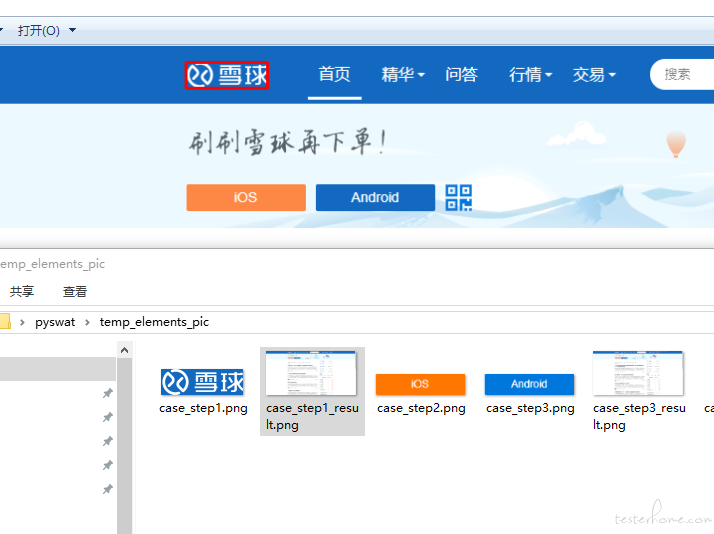714x534 pixels.
Task: Click the case_step3_result.png file name label
Action: 639,417
